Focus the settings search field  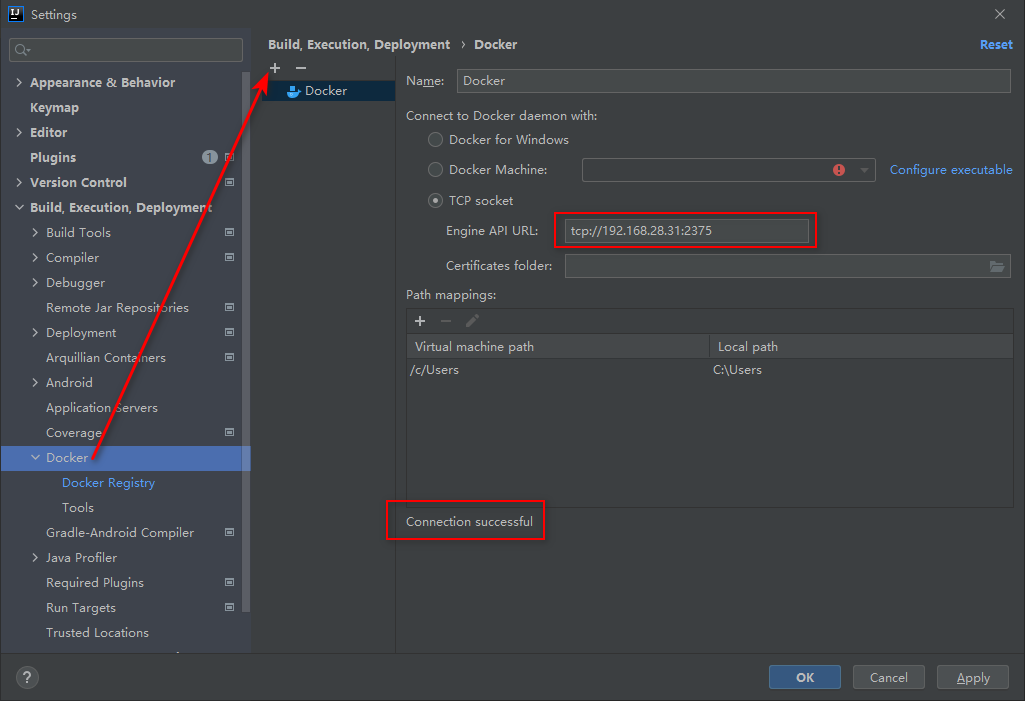(126, 50)
